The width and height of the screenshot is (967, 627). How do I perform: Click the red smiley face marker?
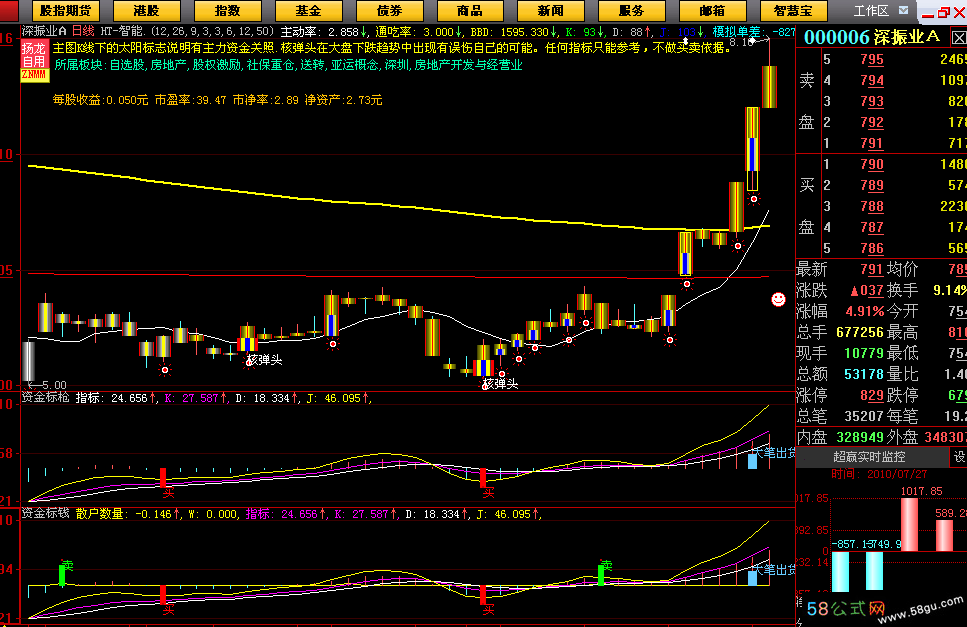click(x=778, y=300)
